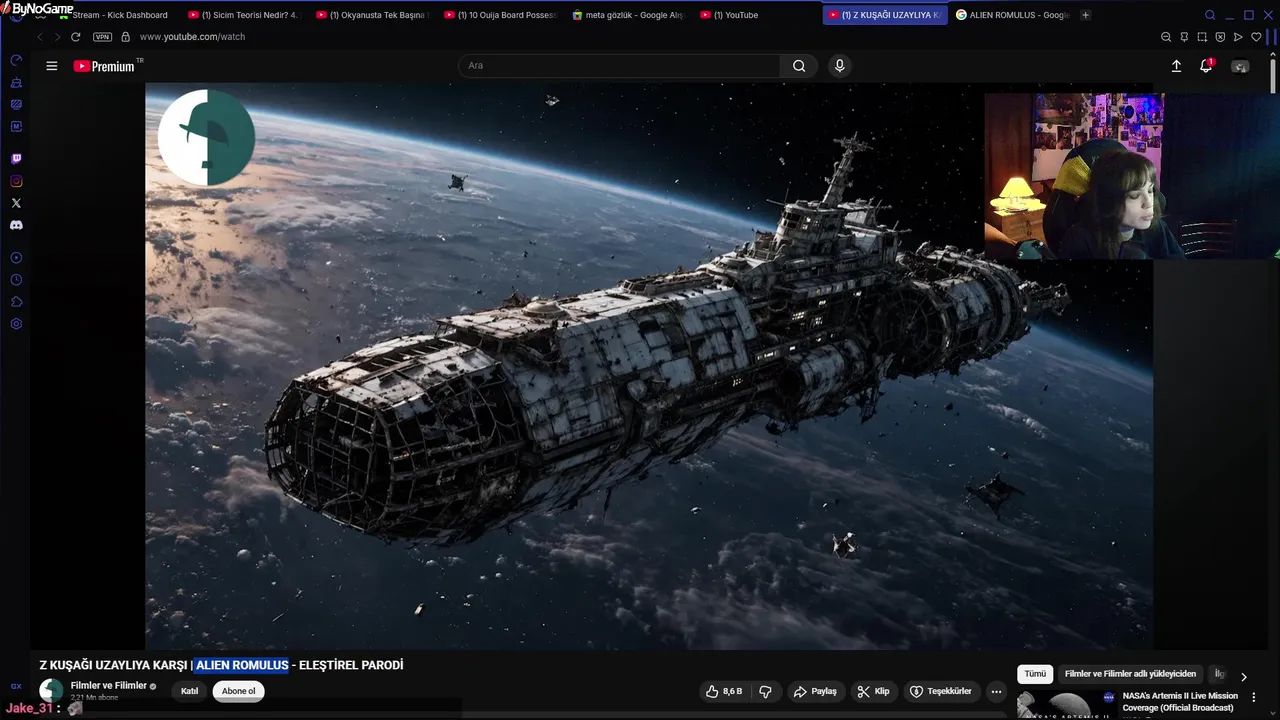1280x720 pixels.
Task: Open tab search magnifier in title bar
Action: 1210,15
